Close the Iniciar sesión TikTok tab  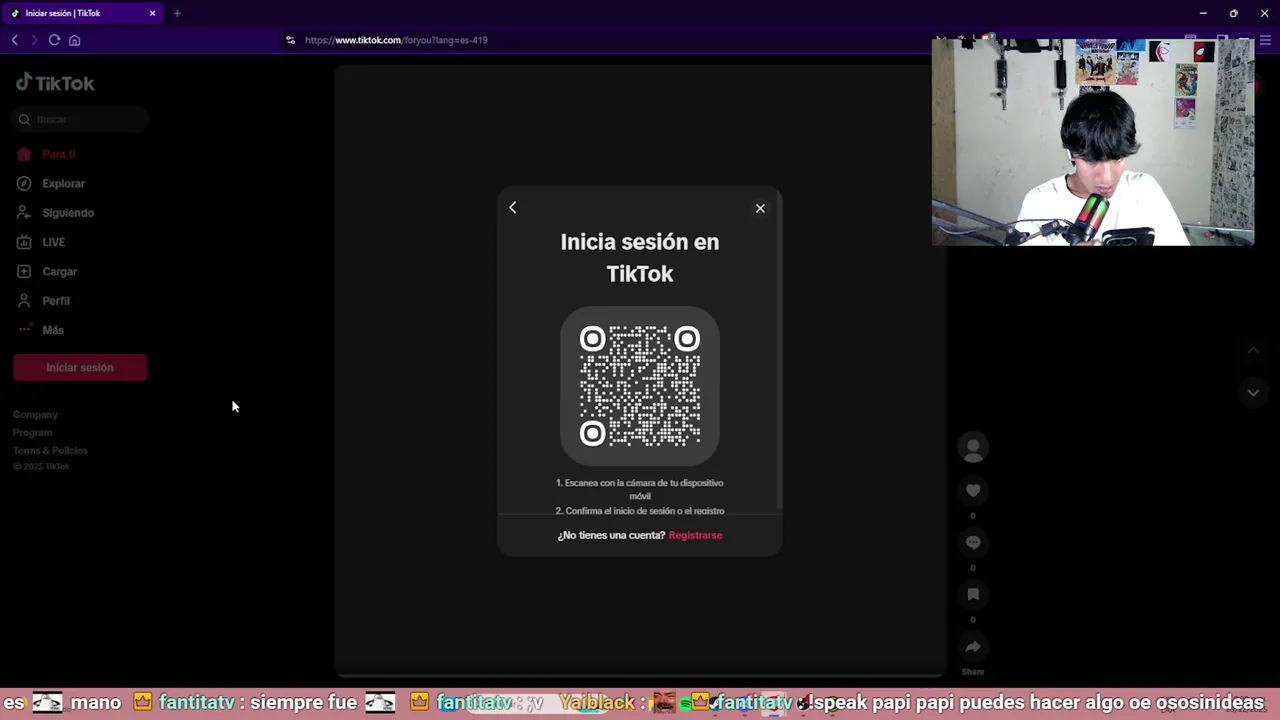[152, 13]
